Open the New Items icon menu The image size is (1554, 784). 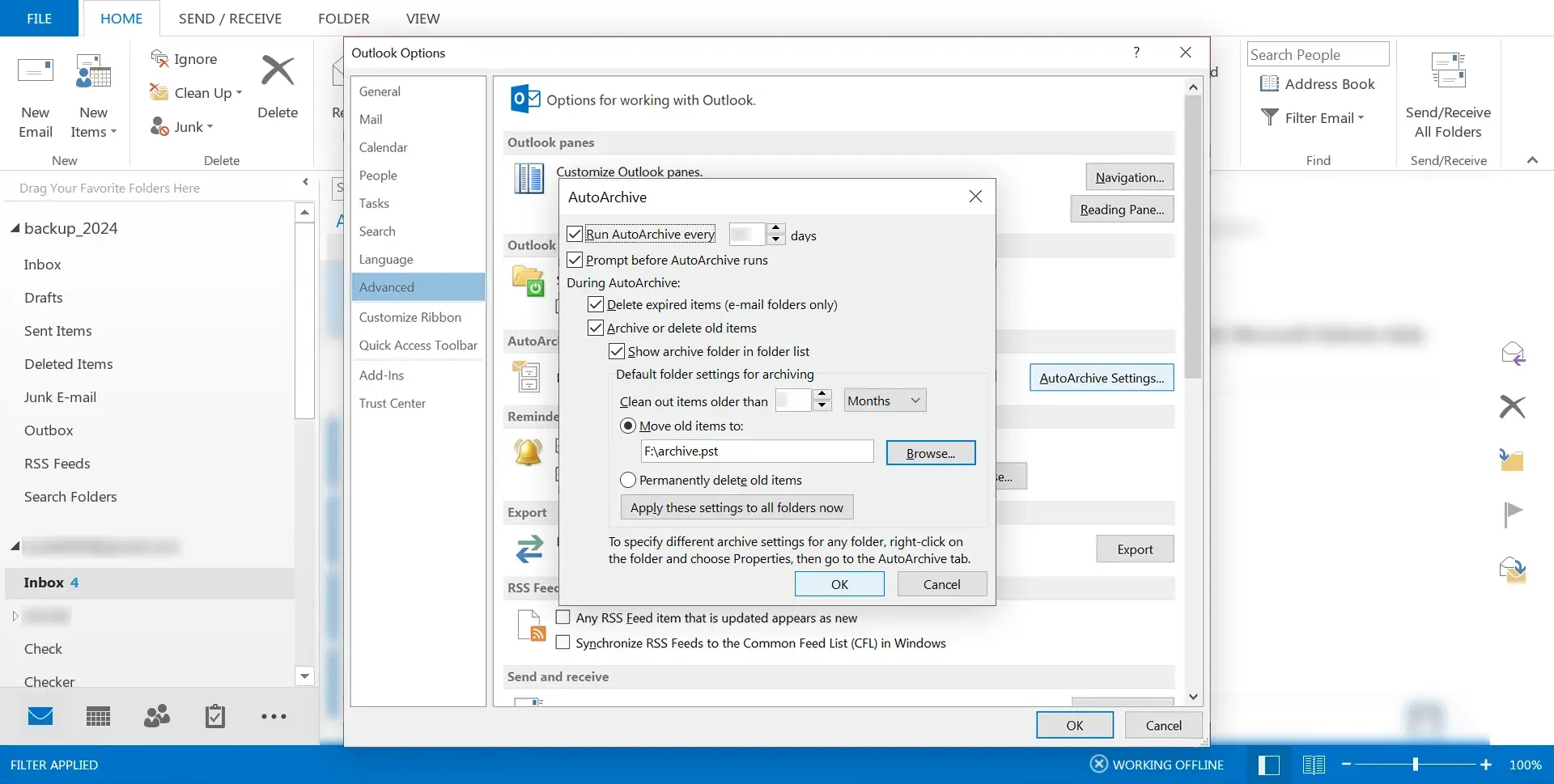click(x=93, y=71)
